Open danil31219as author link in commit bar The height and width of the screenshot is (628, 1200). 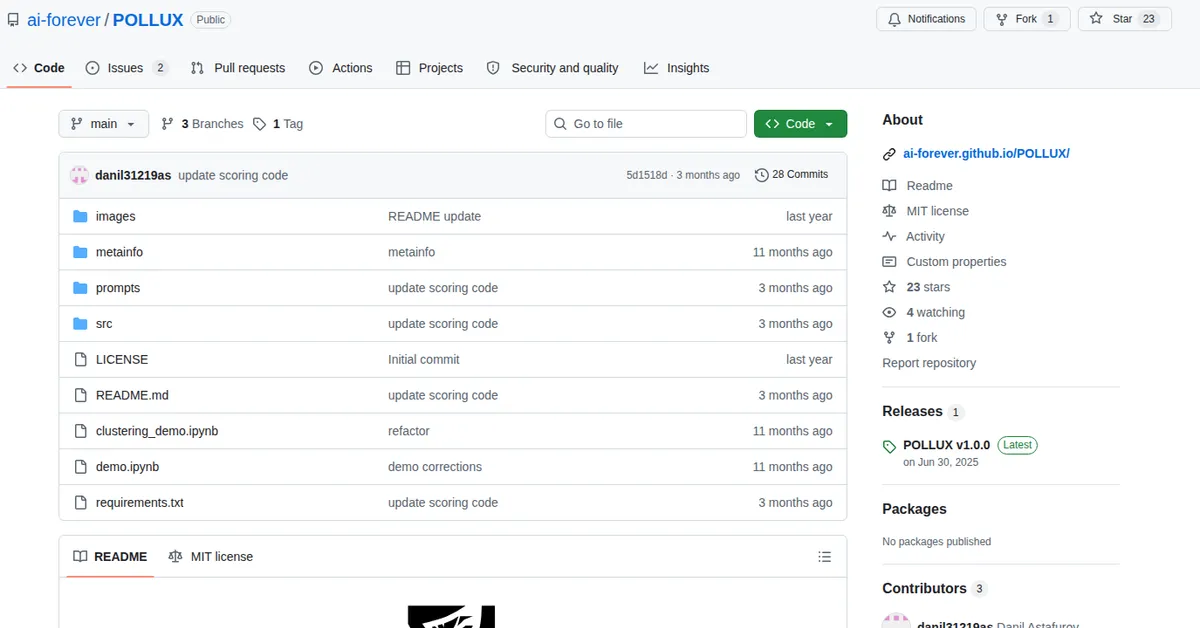point(133,175)
